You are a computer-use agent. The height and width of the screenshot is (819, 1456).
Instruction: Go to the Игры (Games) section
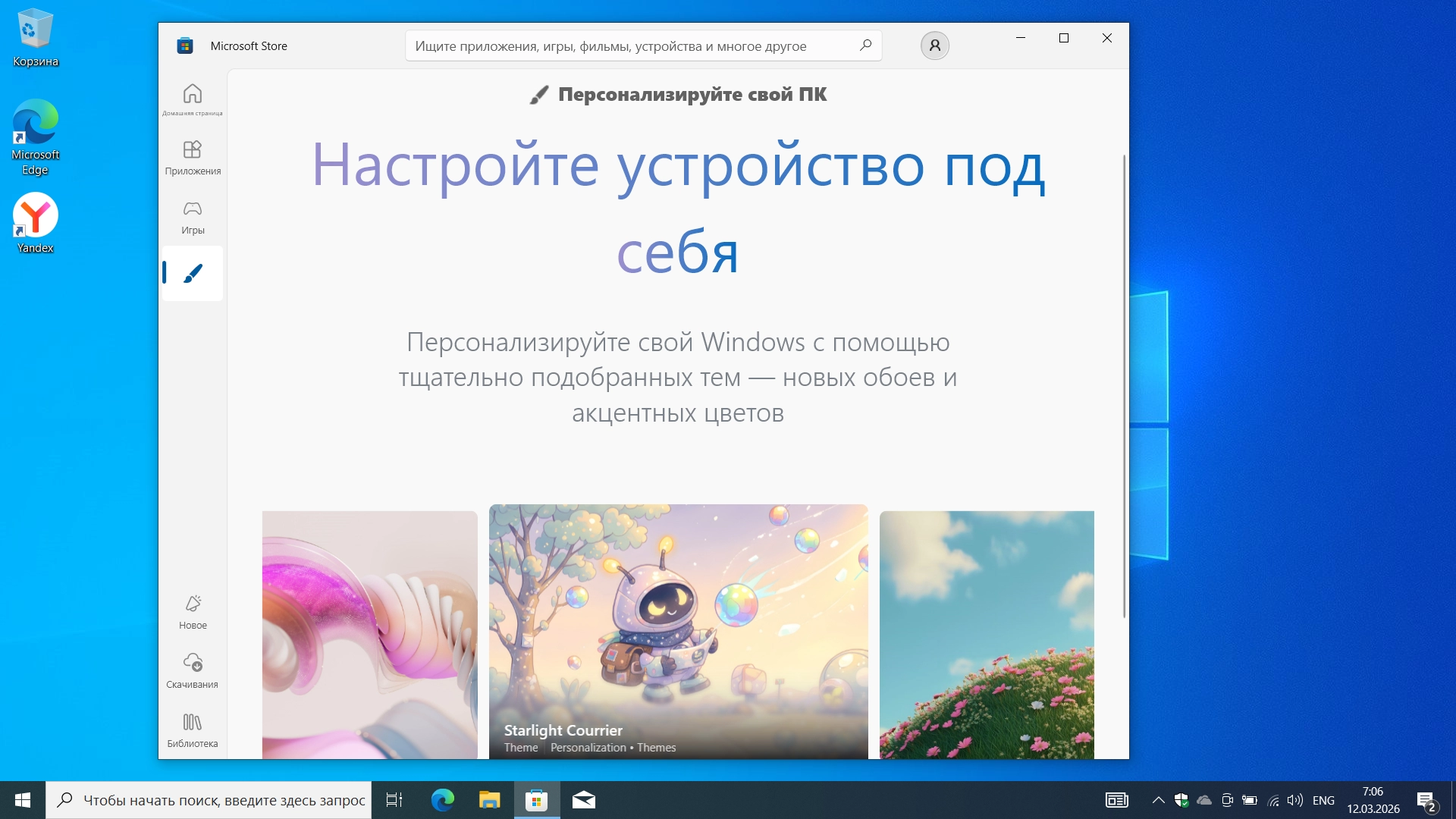193,217
